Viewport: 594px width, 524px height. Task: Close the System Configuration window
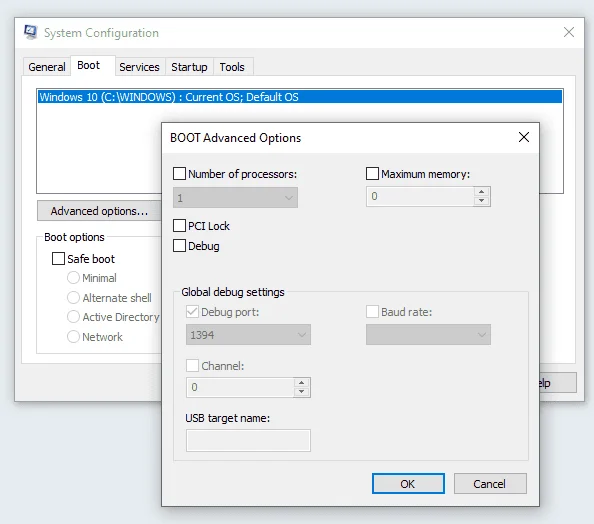tap(569, 32)
